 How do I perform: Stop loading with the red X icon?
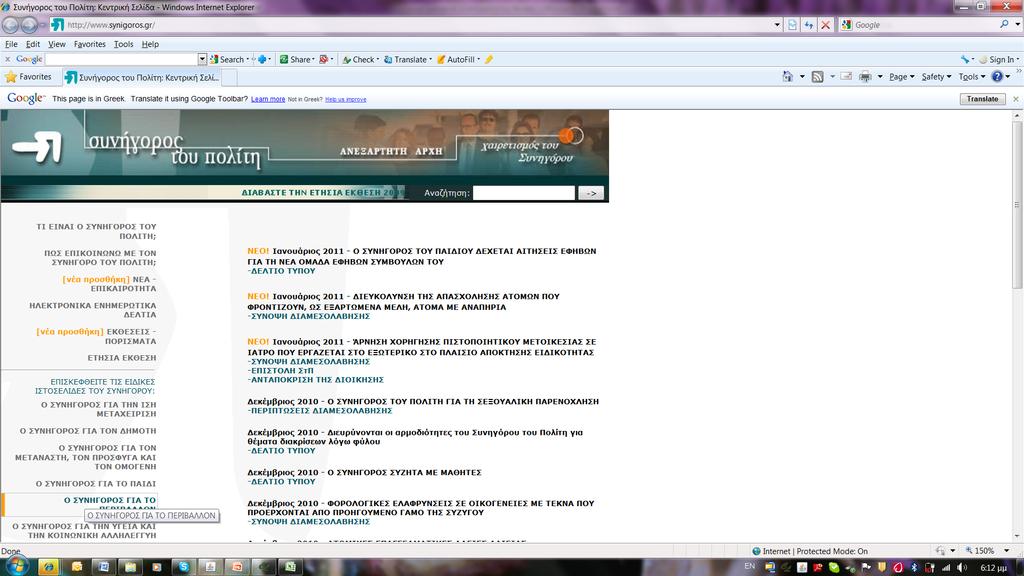click(x=825, y=25)
